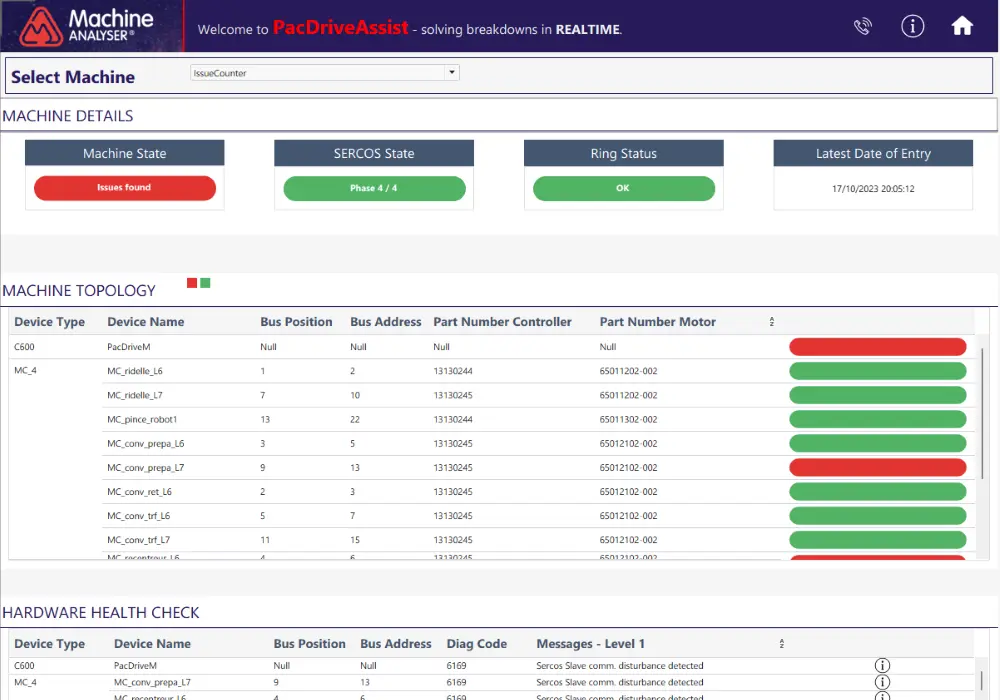Click Messages - Level 1 column header
Screen dimensions: 1000x700
tap(591, 644)
